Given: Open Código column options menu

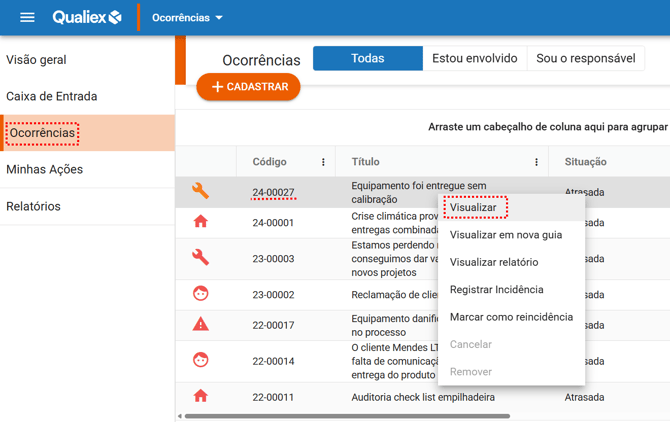Looking at the screenshot, I should 323,162.
